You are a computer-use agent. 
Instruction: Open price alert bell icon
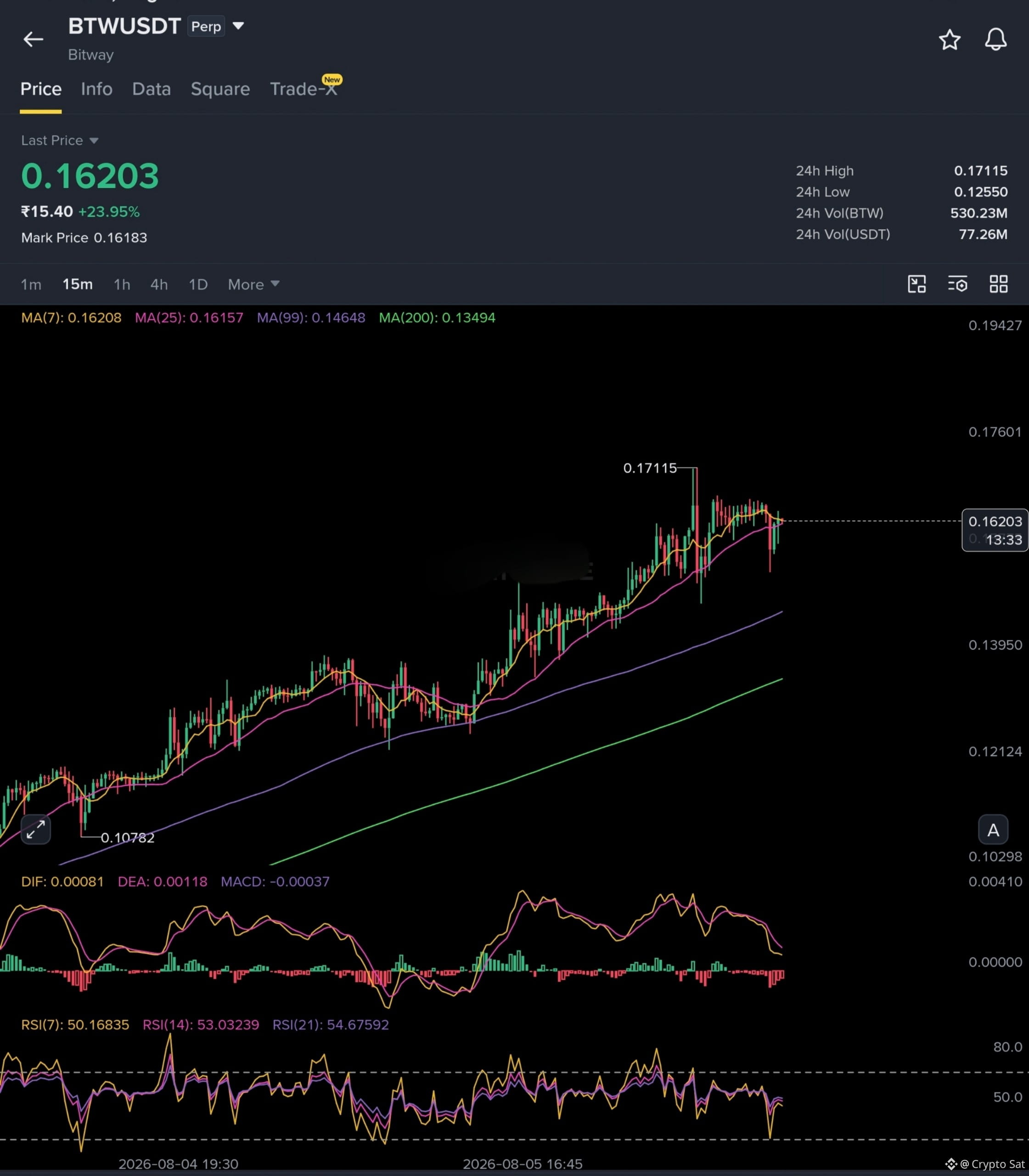click(x=995, y=39)
